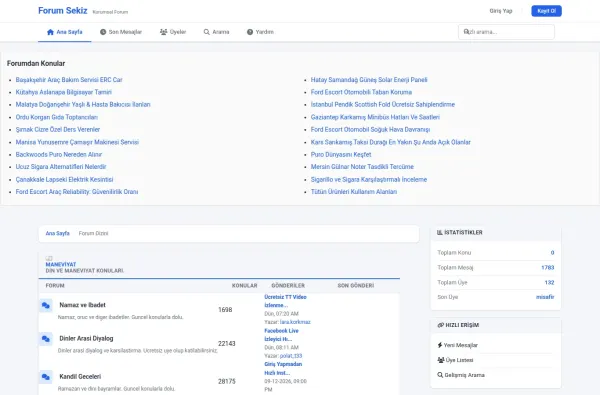Click the chat bubble icon for Dinler Arasi Diyalog
The height and width of the screenshot is (395, 600).
coord(46,339)
